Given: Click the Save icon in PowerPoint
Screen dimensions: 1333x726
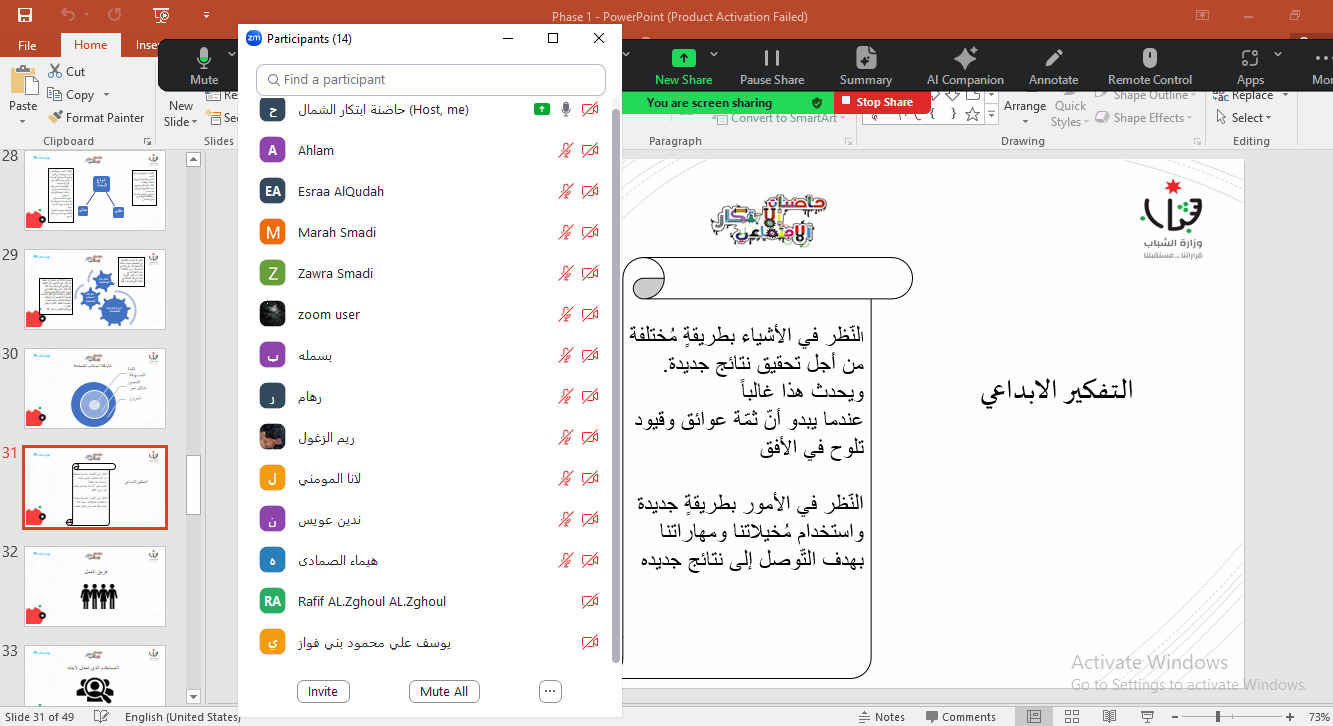Looking at the screenshot, I should pyautogui.click(x=24, y=15).
